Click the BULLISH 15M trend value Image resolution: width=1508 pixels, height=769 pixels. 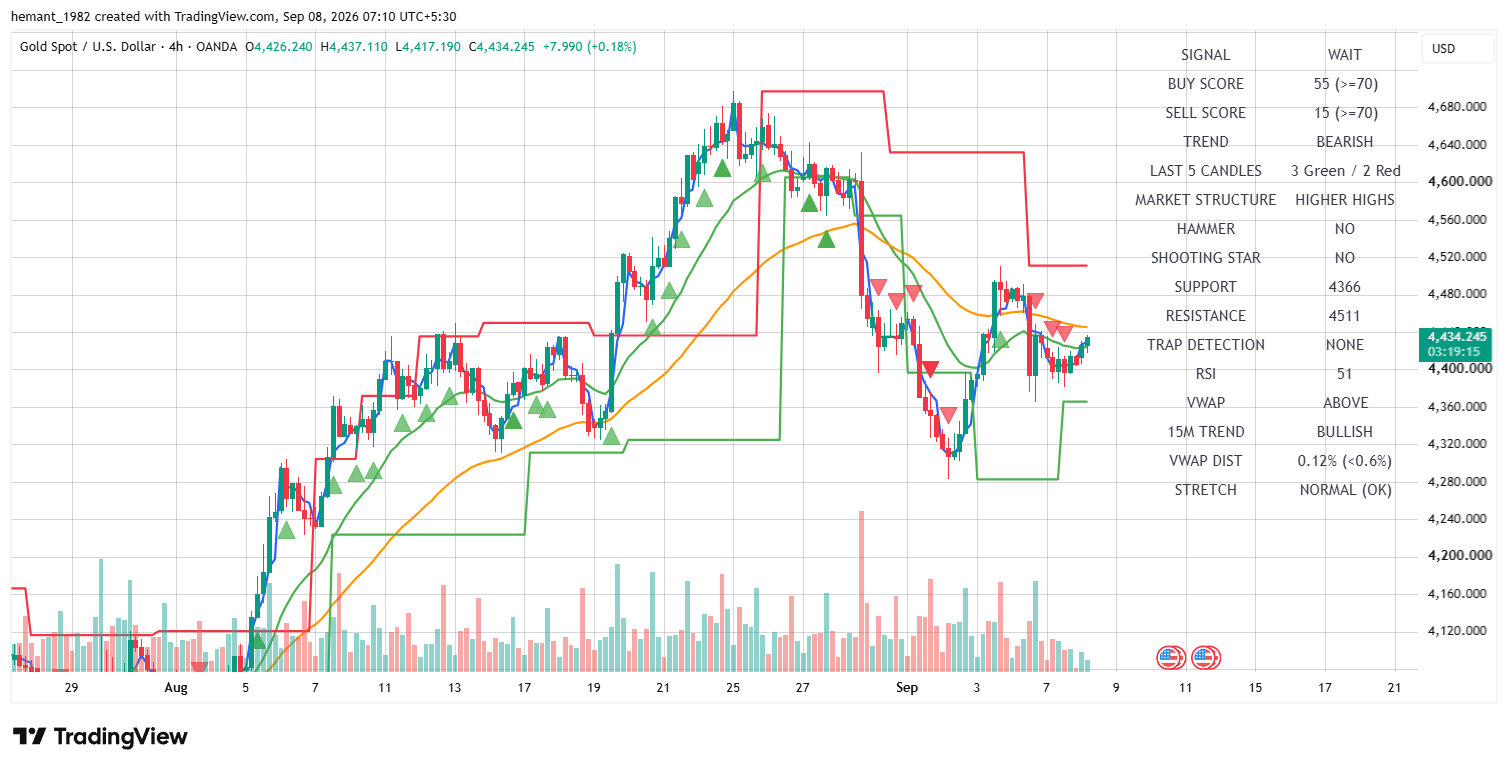click(1344, 432)
